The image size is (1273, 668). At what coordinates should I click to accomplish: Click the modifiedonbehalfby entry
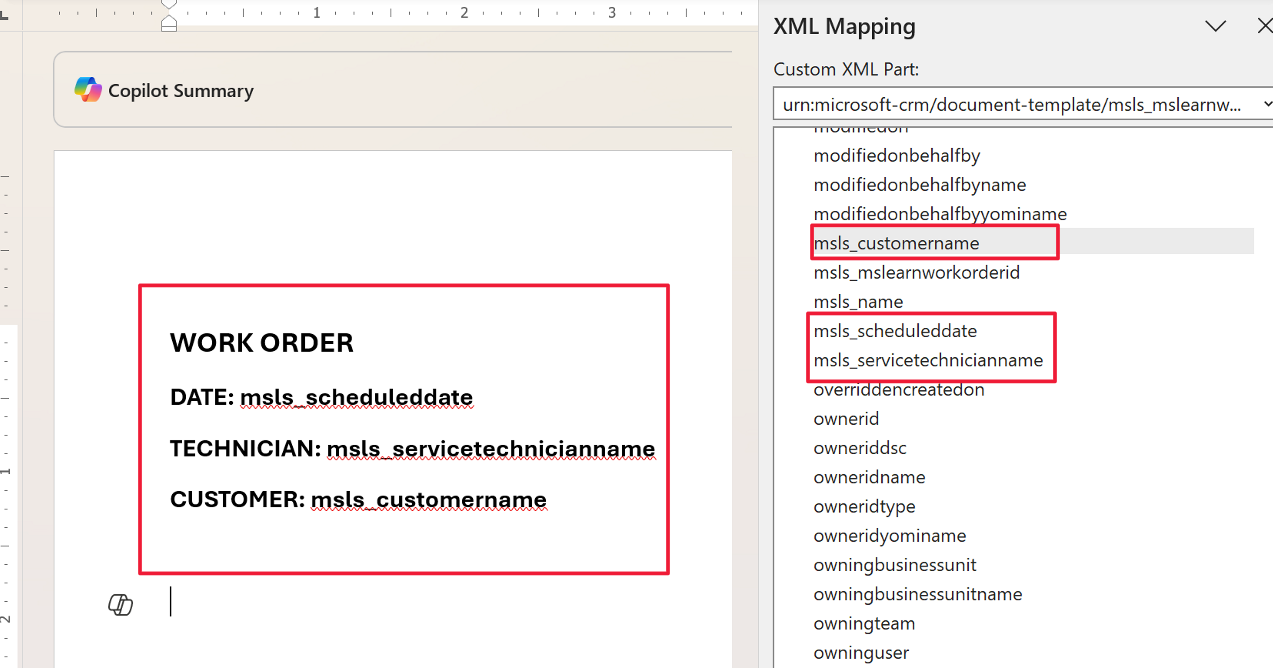click(896, 155)
